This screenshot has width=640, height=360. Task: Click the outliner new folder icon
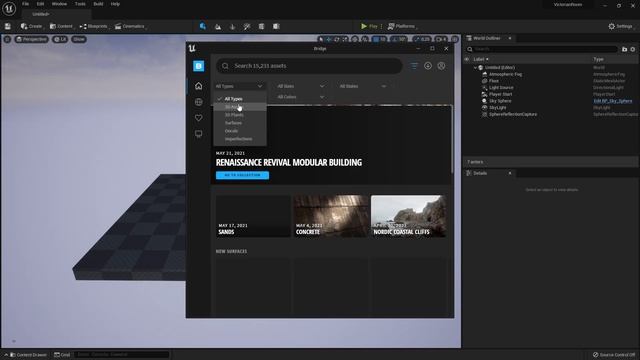point(624,49)
